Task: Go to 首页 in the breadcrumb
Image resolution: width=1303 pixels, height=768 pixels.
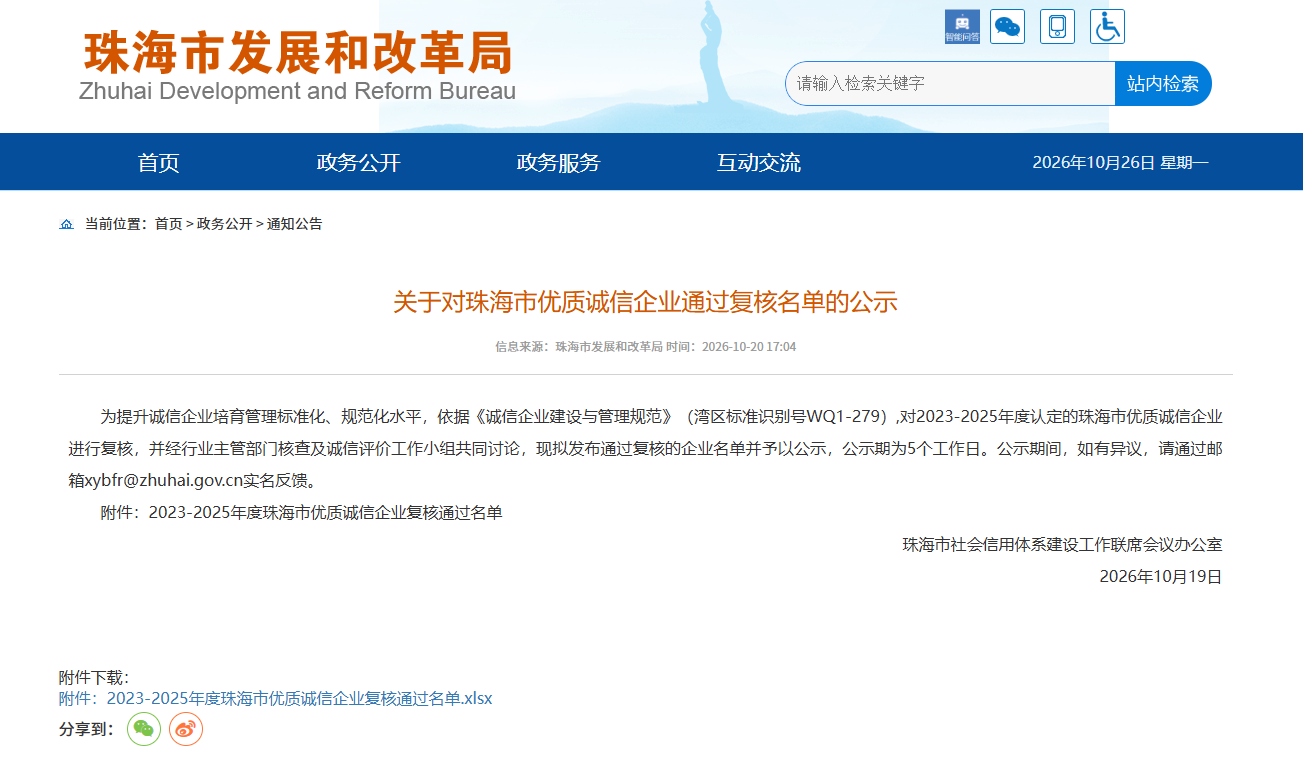Action: (168, 224)
